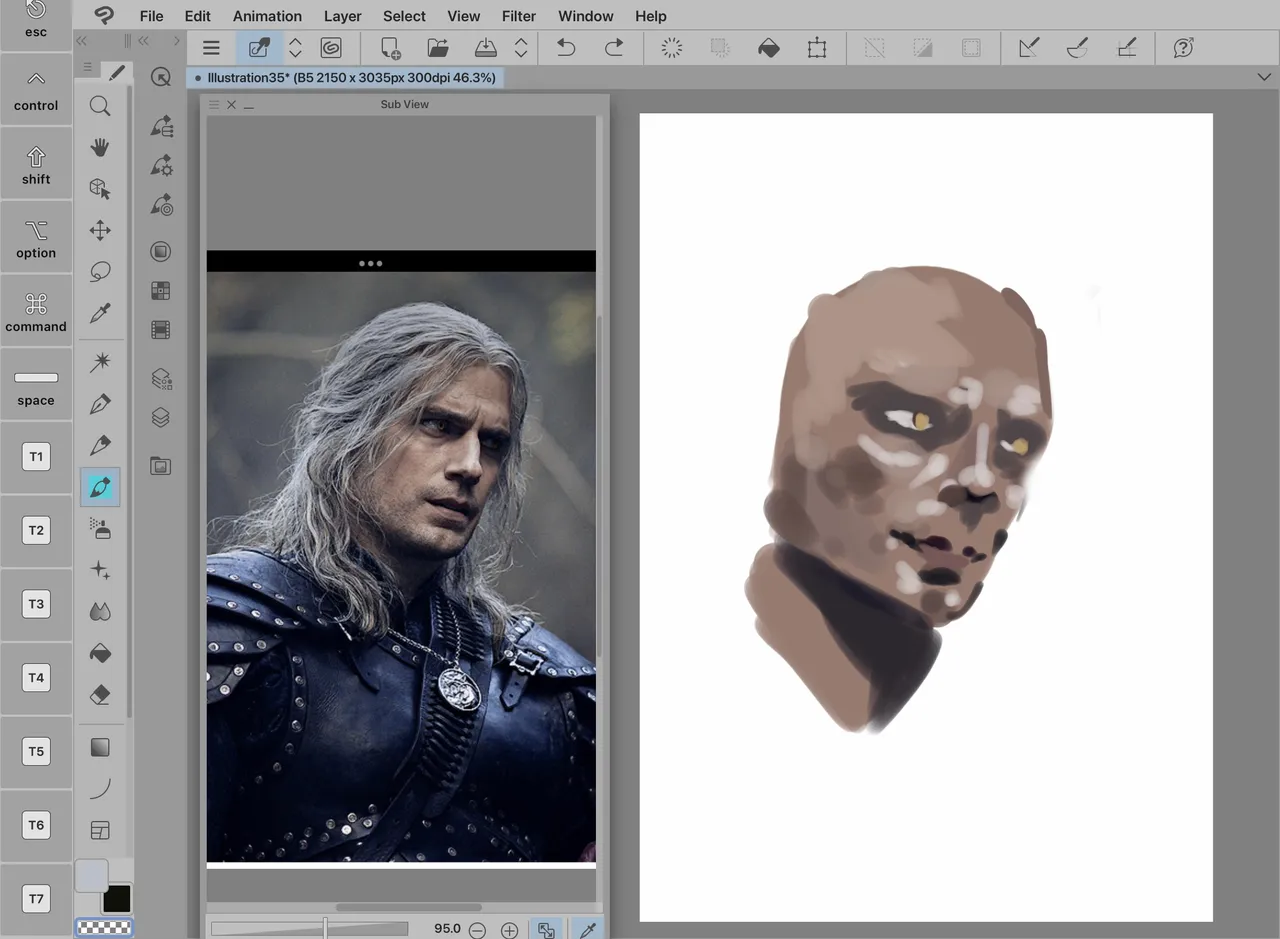Viewport: 1280px width, 939px height.
Task: Select the Frame border tool
Action: (x=100, y=830)
